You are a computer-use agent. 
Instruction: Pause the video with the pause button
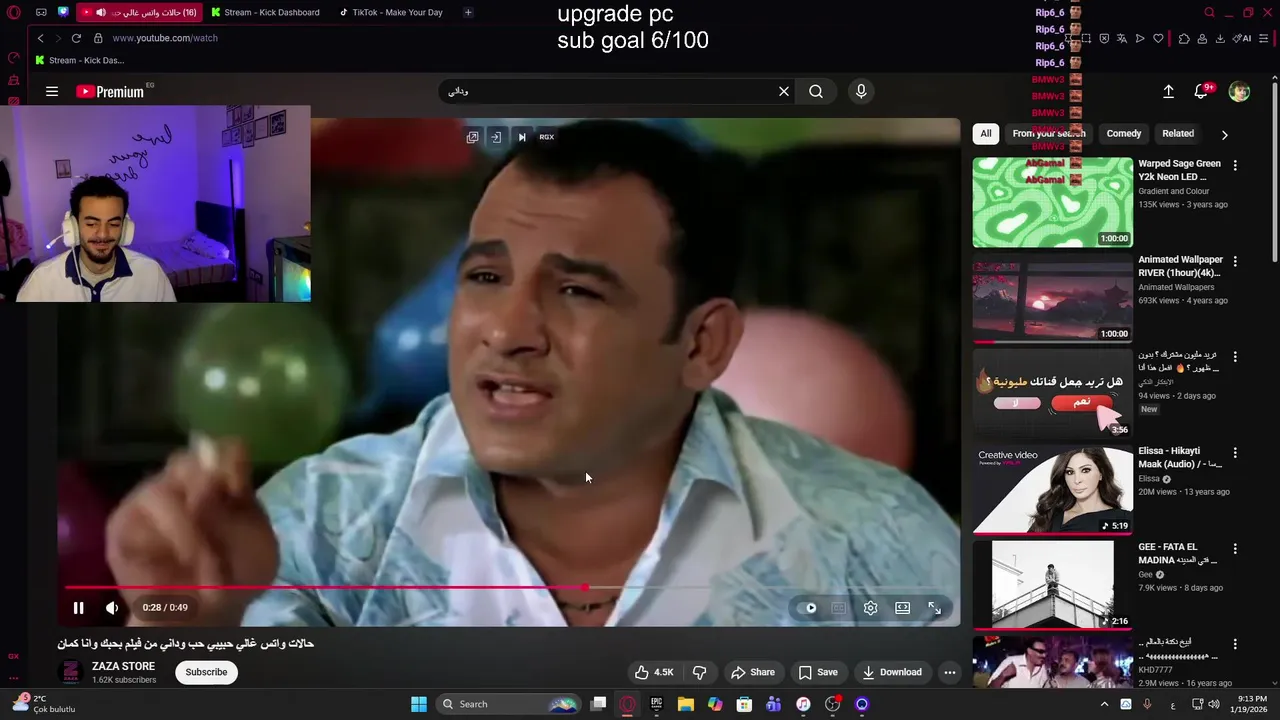(78, 608)
